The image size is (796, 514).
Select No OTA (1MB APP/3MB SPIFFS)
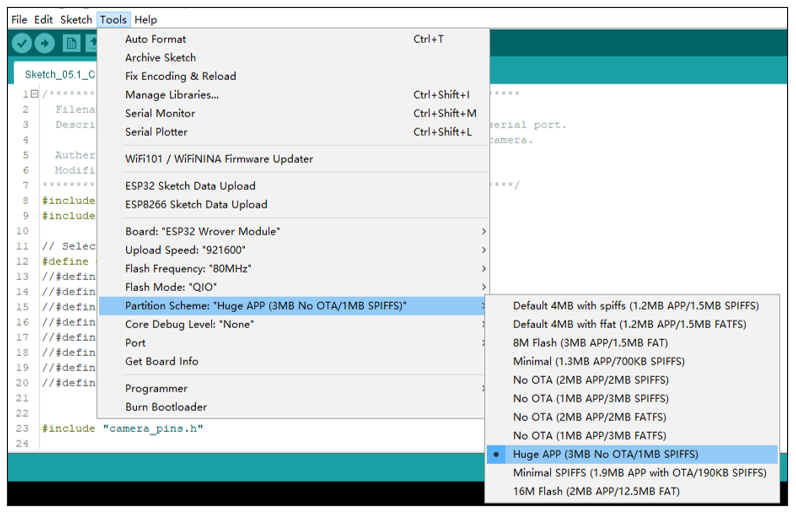pyautogui.click(x=632, y=398)
